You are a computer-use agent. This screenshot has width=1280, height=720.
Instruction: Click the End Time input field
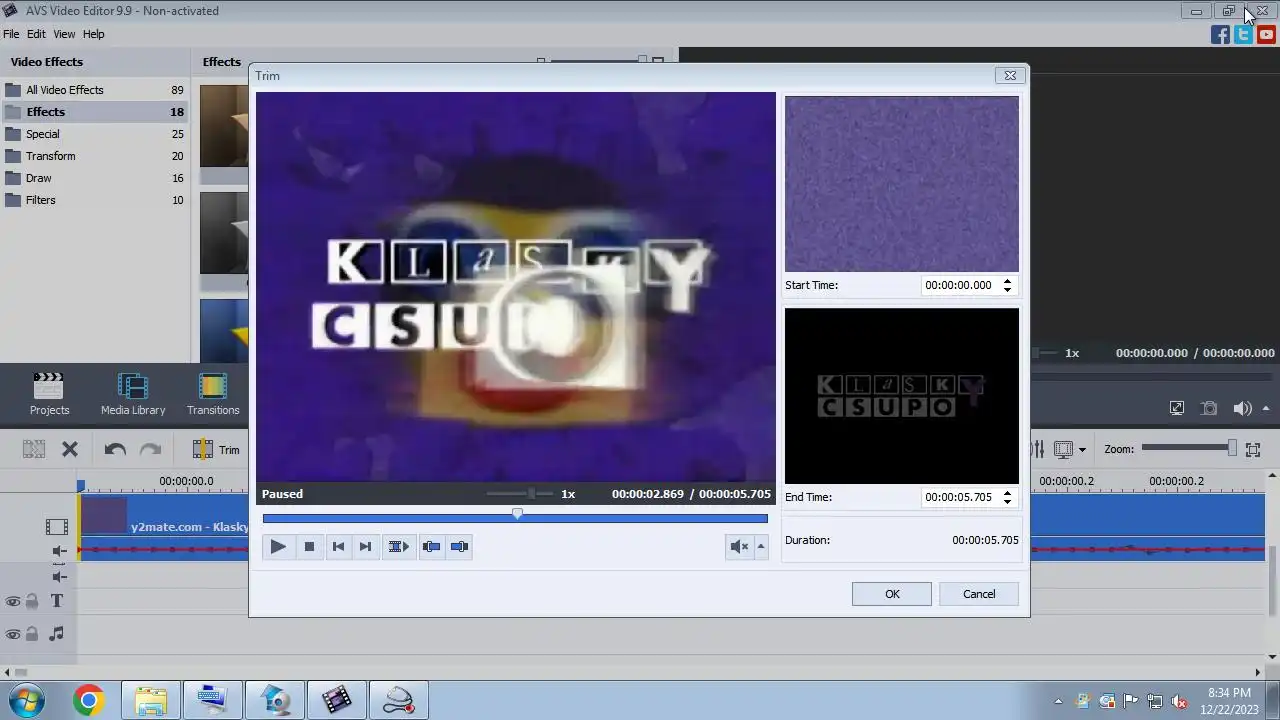959,497
